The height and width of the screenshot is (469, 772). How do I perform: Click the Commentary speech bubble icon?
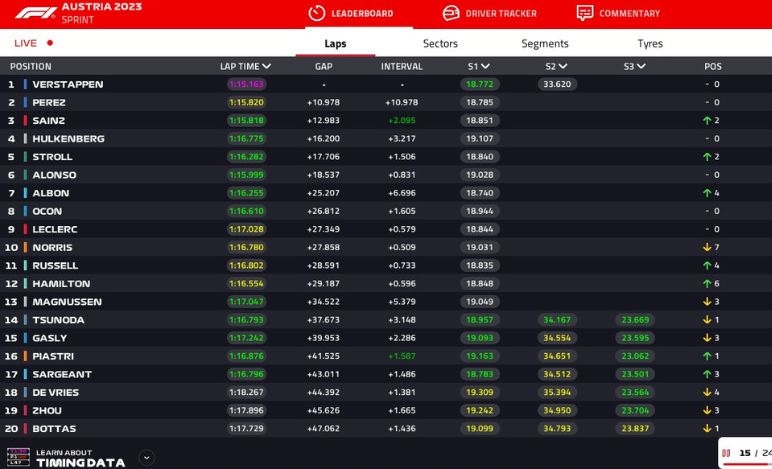click(585, 13)
